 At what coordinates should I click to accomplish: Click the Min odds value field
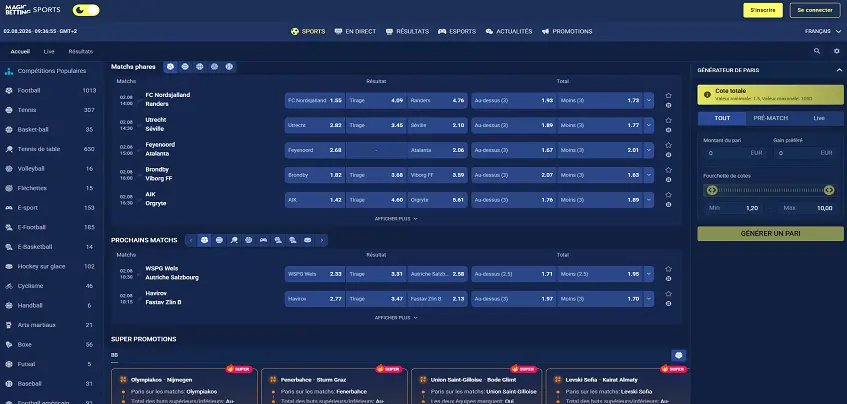(x=733, y=208)
